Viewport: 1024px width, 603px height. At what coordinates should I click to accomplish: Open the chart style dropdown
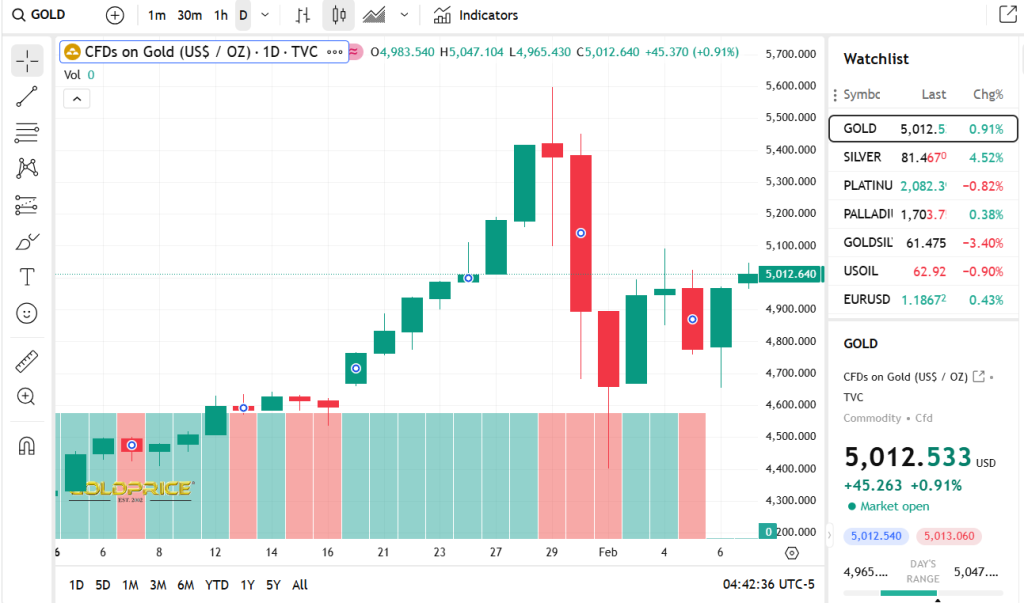404,15
